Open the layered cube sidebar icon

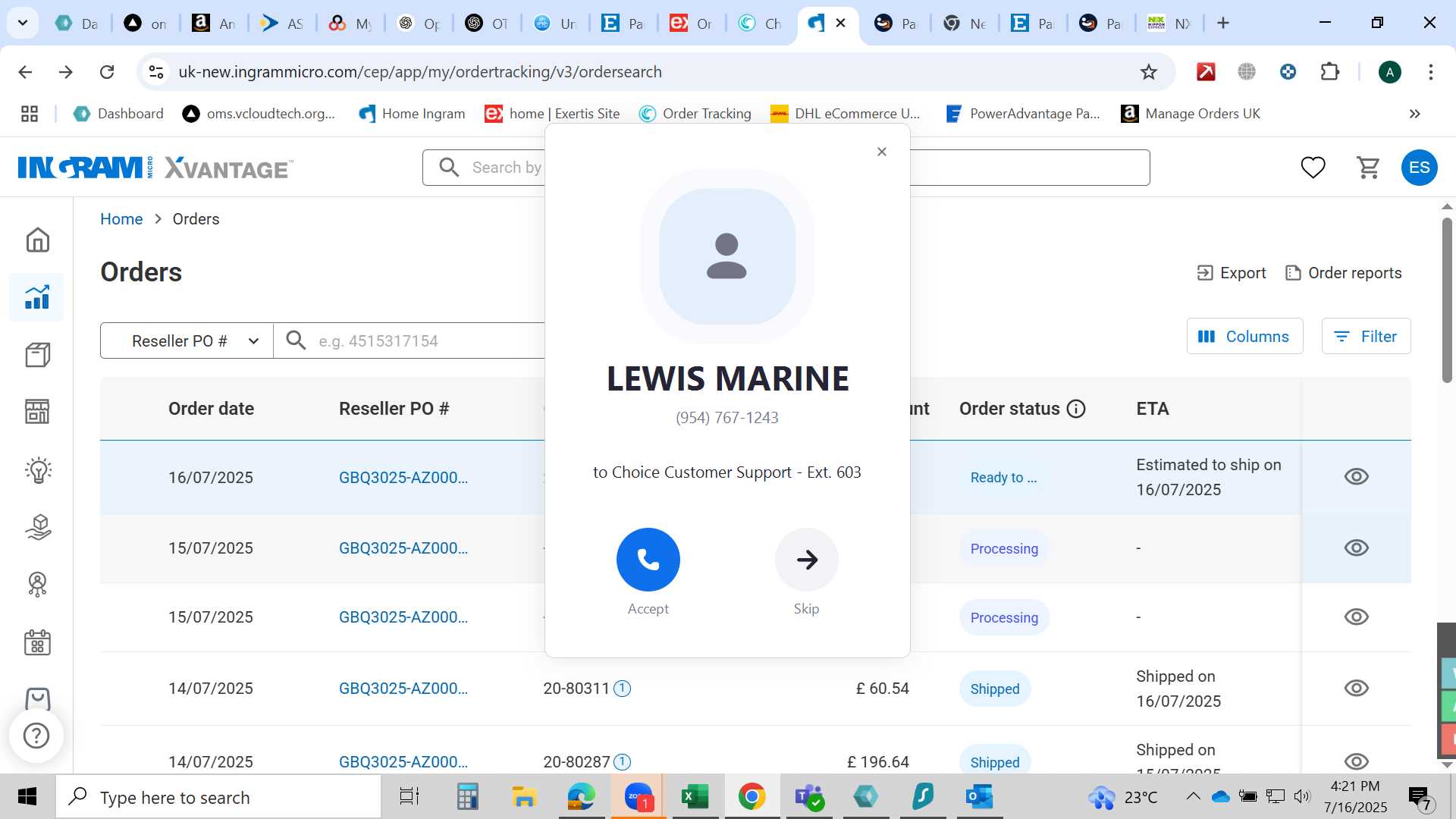point(37,527)
